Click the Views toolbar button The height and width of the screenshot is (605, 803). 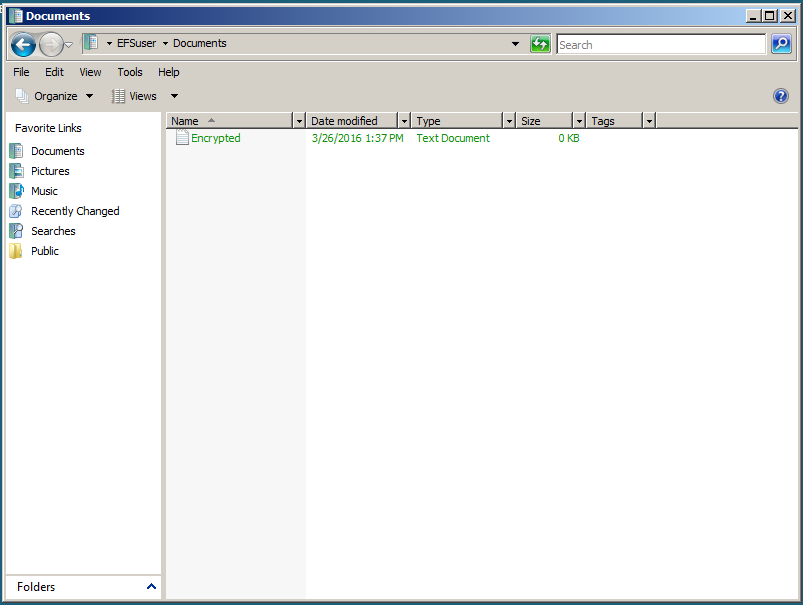[x=134, y=96]
